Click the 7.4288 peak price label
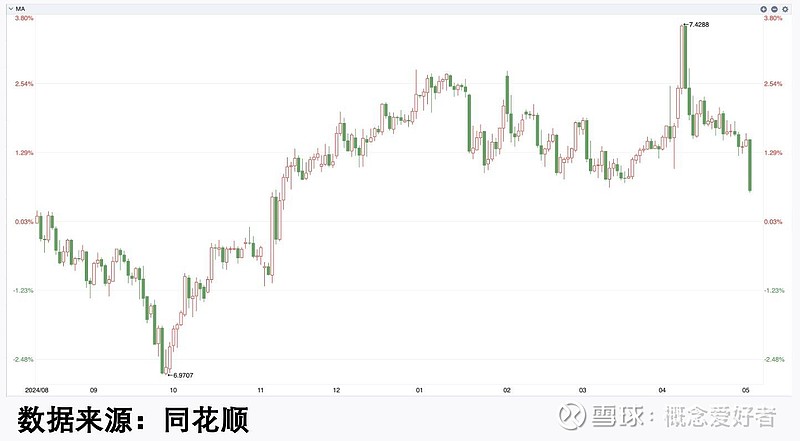The height and width of the screenshot is (441, 800). pyautogui.click(x=704, y=24)
